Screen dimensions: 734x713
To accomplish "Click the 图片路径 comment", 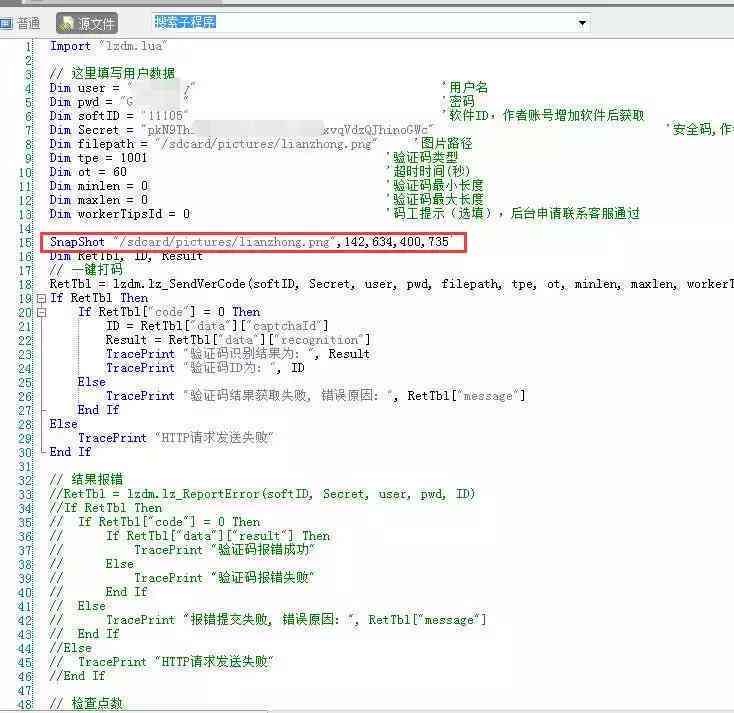I will tap(443, 143).
